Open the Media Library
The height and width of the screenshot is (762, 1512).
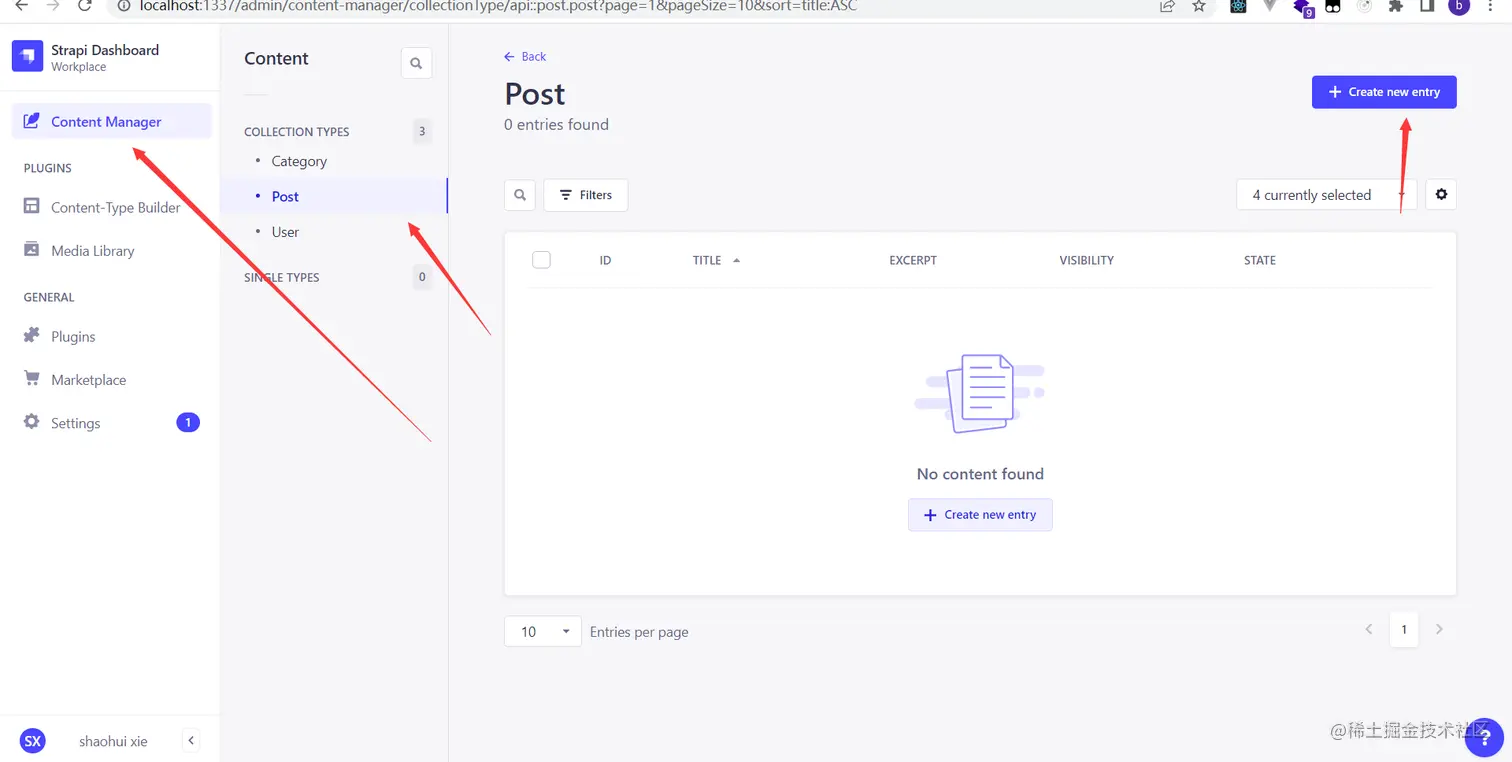93,250
